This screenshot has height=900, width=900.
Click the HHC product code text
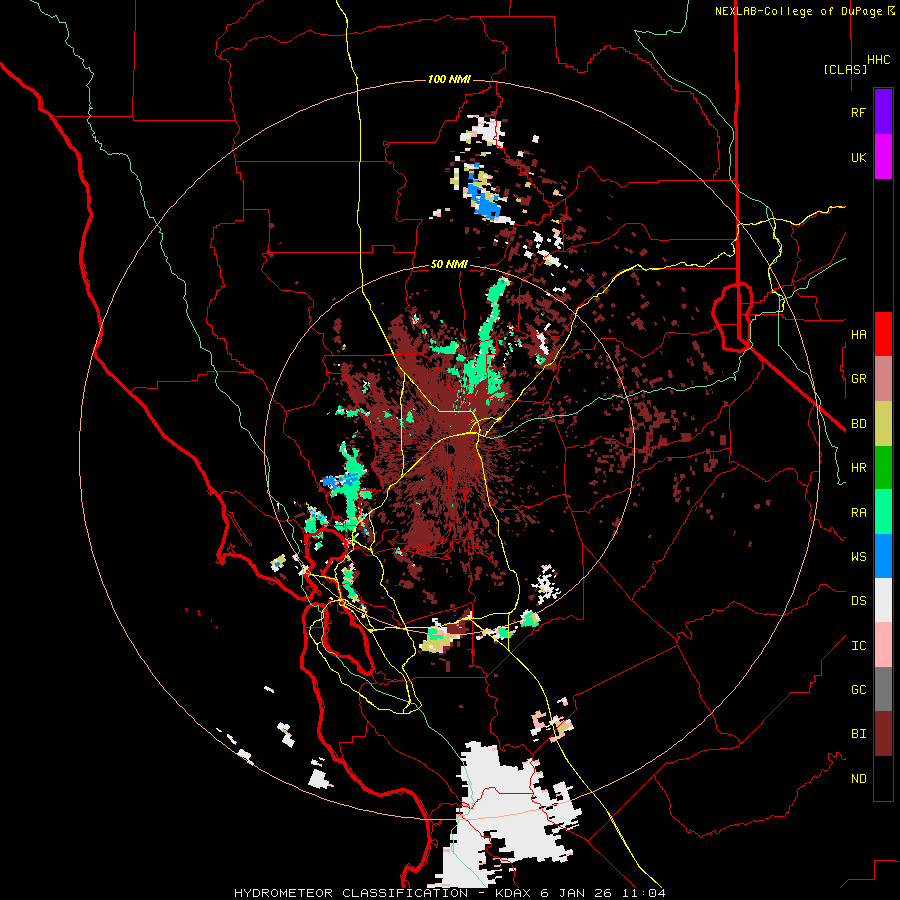click(879, 60)
